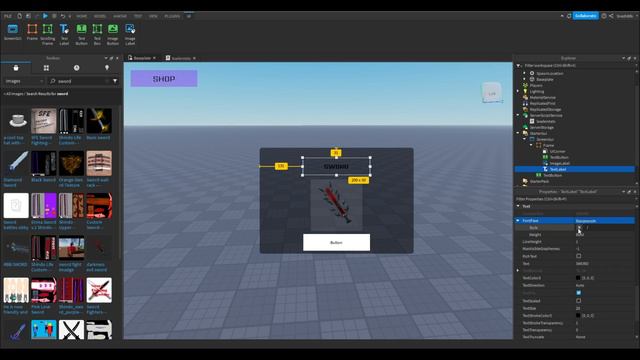Open the Toolbox Inventory grid tab
The width and height of the screenshot is (640, 360).
(46, 68)
